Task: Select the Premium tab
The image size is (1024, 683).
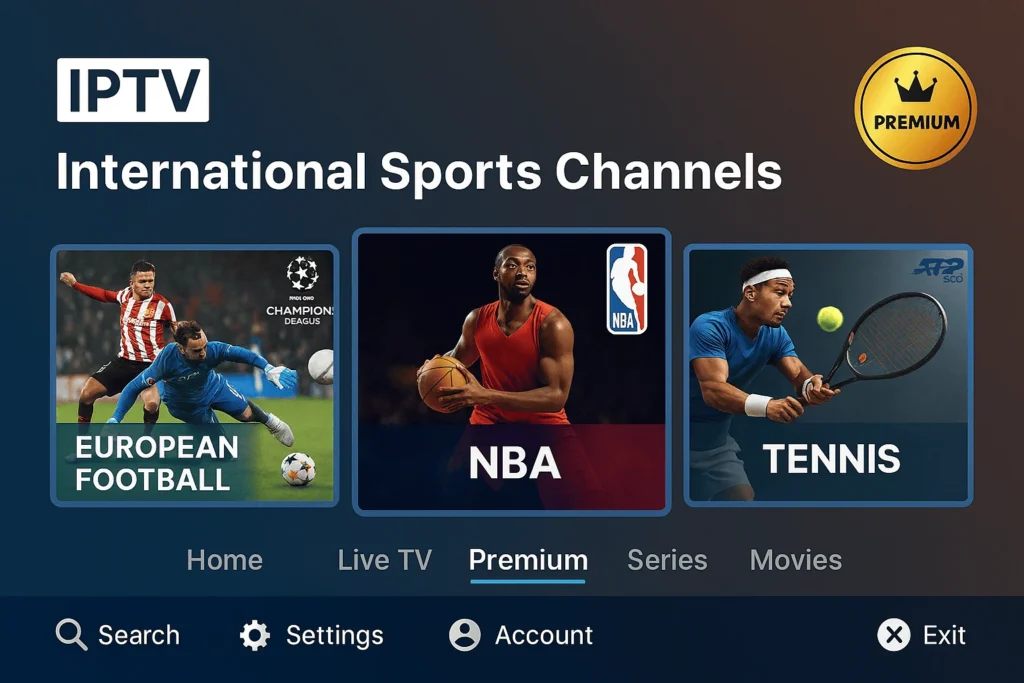Action: (528, 560)
